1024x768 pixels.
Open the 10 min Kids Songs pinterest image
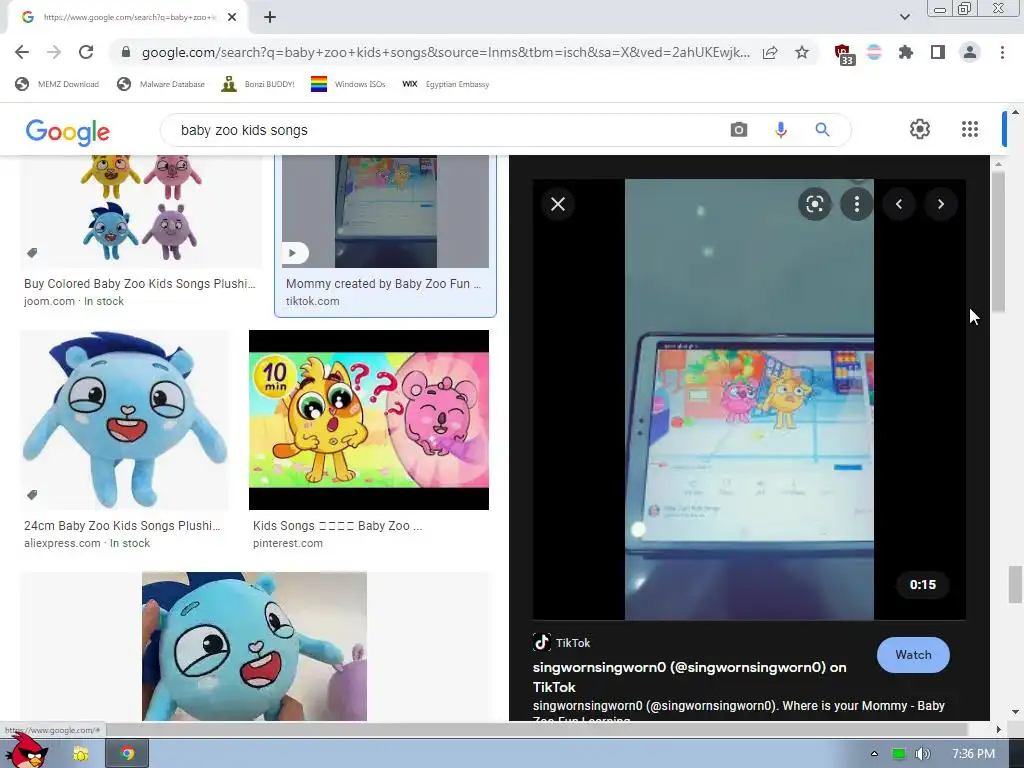click(x=369, y=420)
